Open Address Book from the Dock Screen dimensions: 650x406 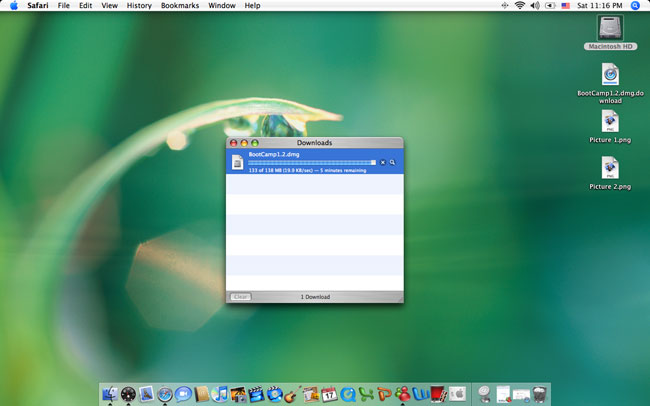pyautogui.click(x=201, y=394)
